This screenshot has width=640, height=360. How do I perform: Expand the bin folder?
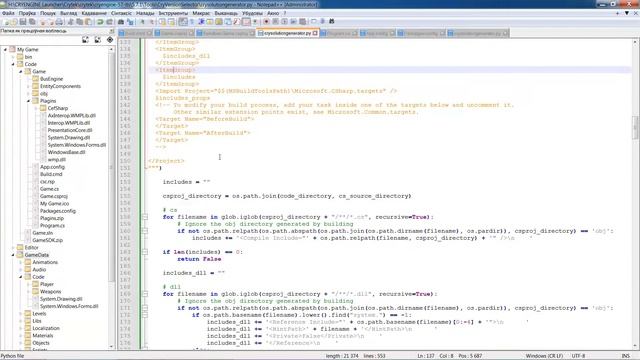(x=13, y=57)
